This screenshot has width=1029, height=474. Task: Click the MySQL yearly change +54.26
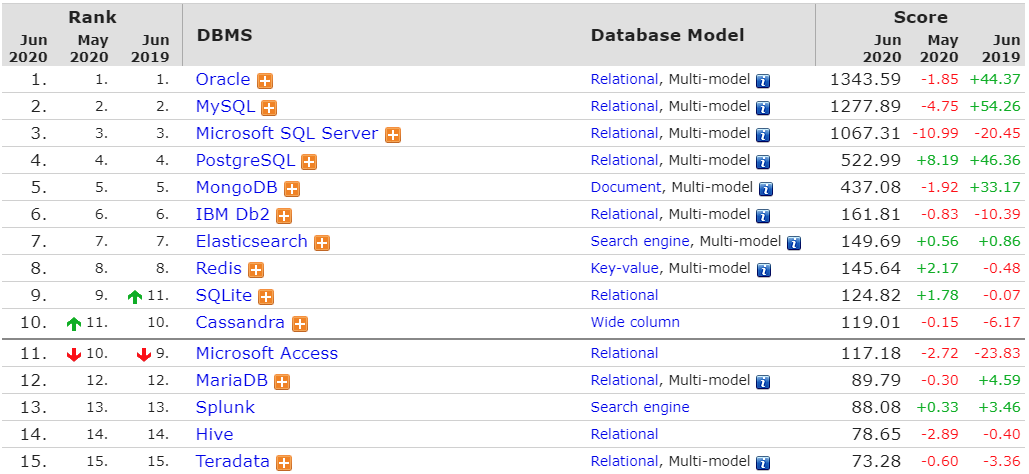tap(996, 106)
